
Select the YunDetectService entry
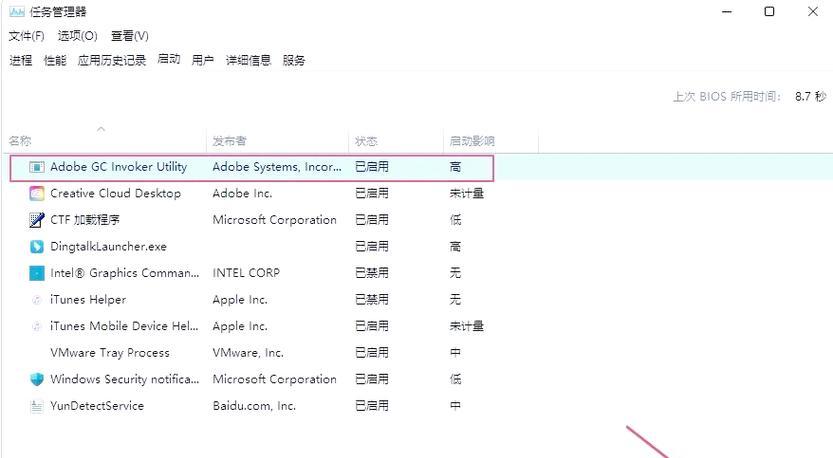coord(97,406)
